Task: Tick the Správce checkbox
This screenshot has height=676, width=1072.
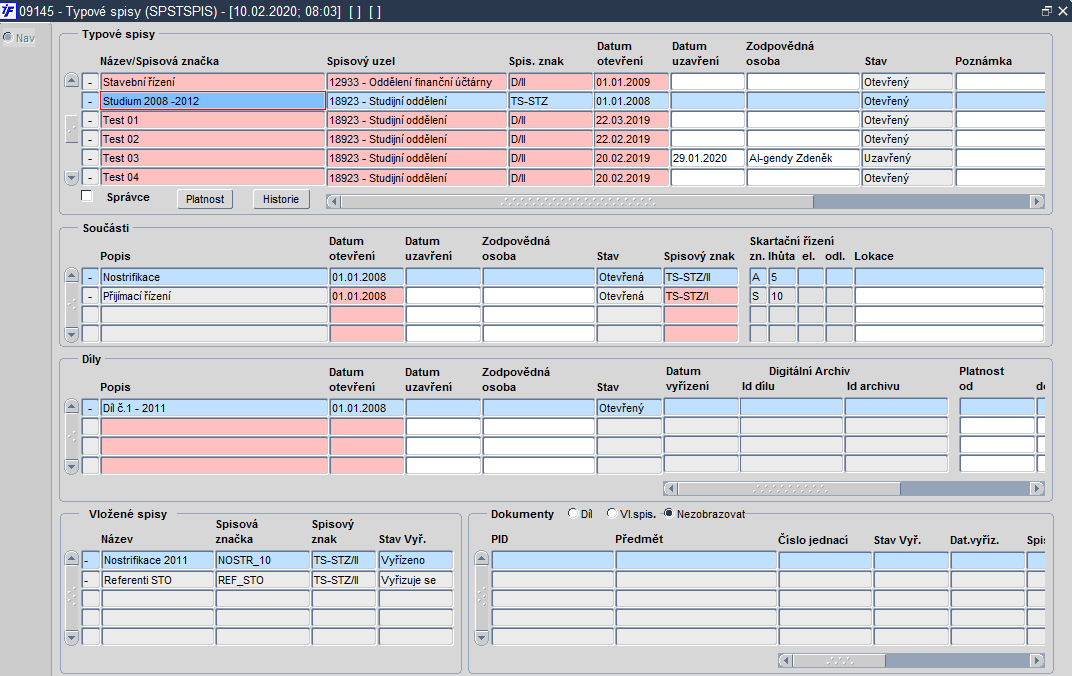Action: pyautogui.click(x=87, y=196)
